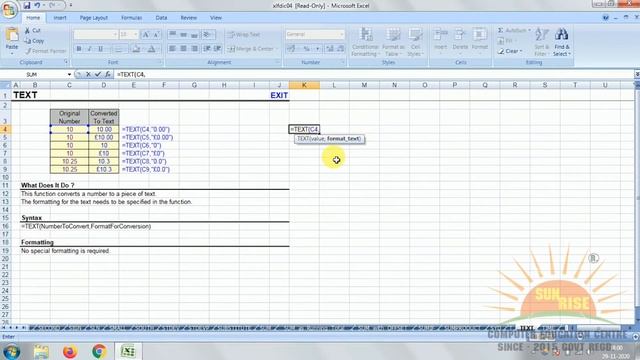The width and height of the screenshot is (640, 360).
Task: Click the Undo arrow in Quick Access
Action: [37, 5]
